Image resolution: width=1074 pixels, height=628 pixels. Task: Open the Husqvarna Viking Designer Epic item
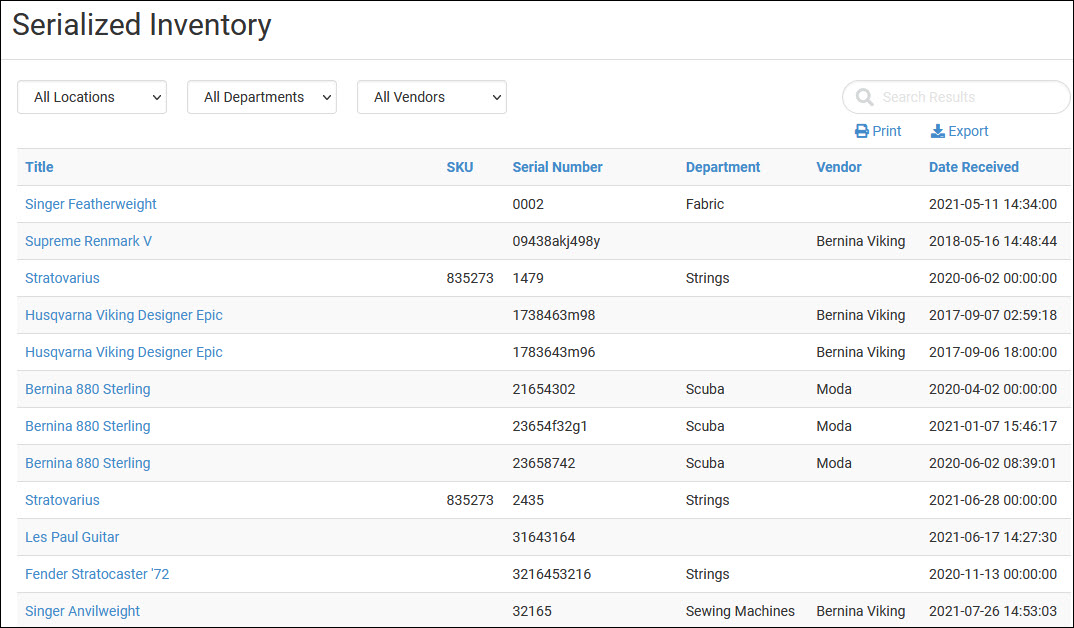(123, 315)
